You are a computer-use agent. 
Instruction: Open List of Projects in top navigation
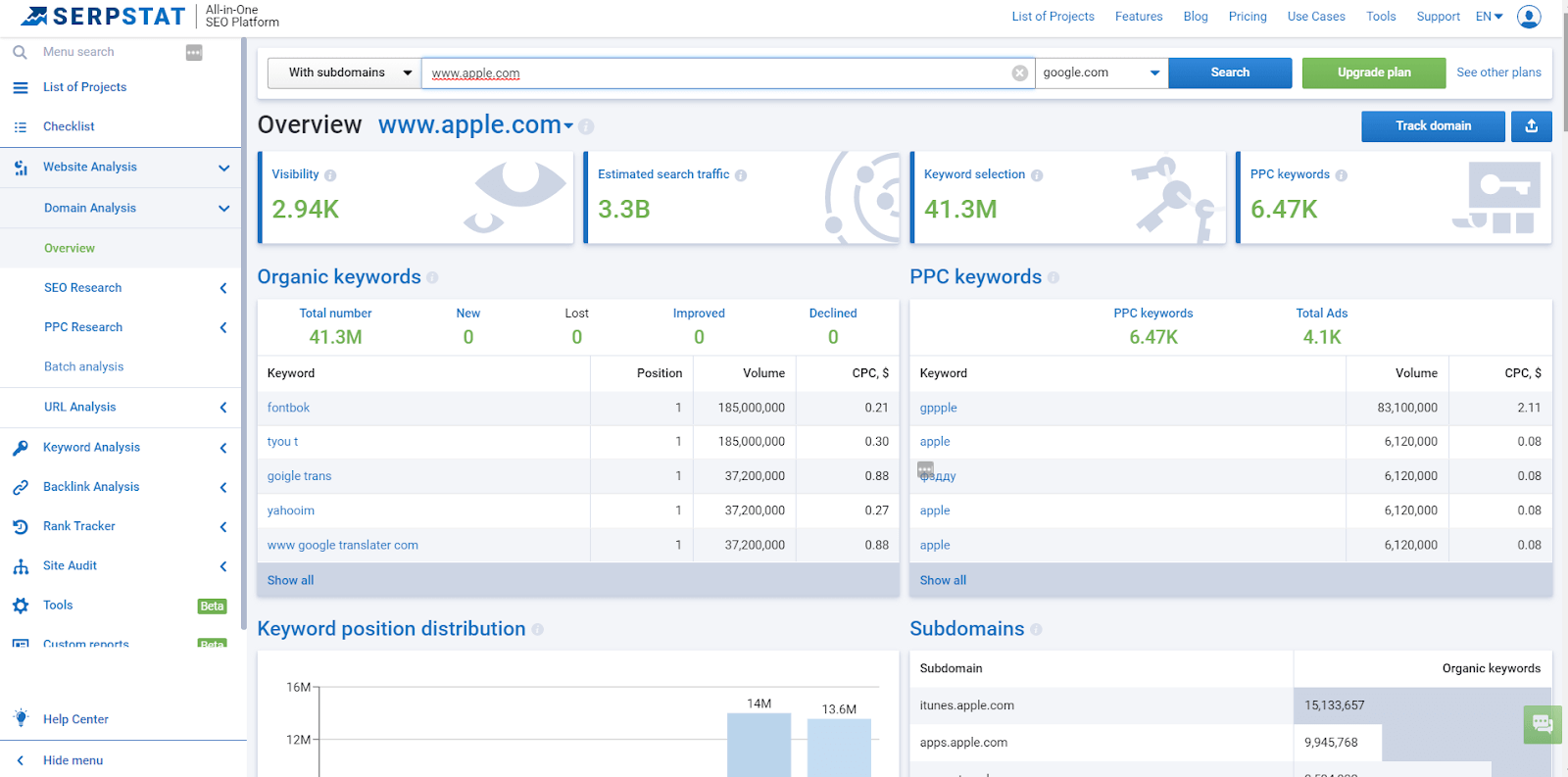pyautogui.click(x=1053, y=17)
